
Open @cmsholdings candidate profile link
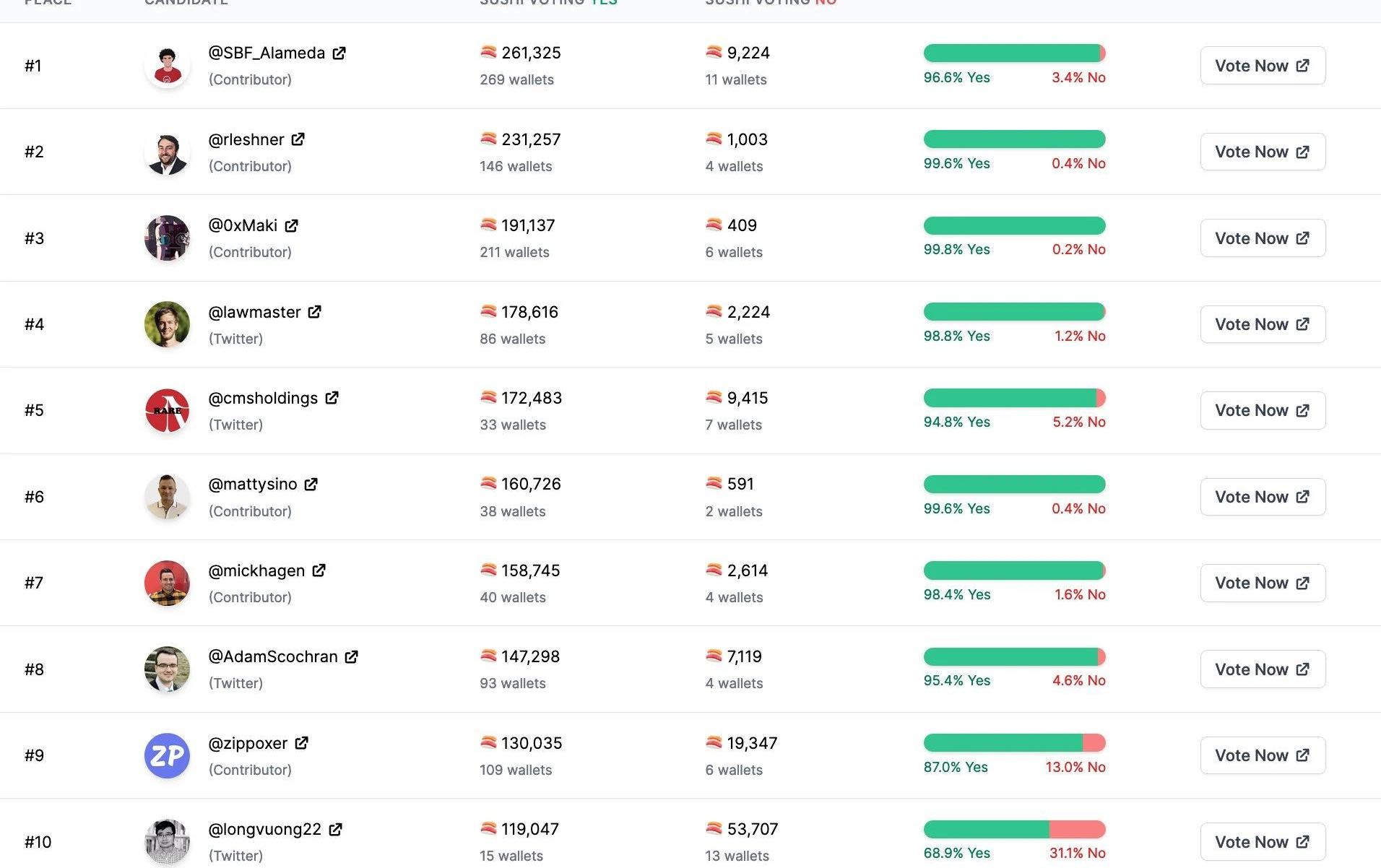263,399
